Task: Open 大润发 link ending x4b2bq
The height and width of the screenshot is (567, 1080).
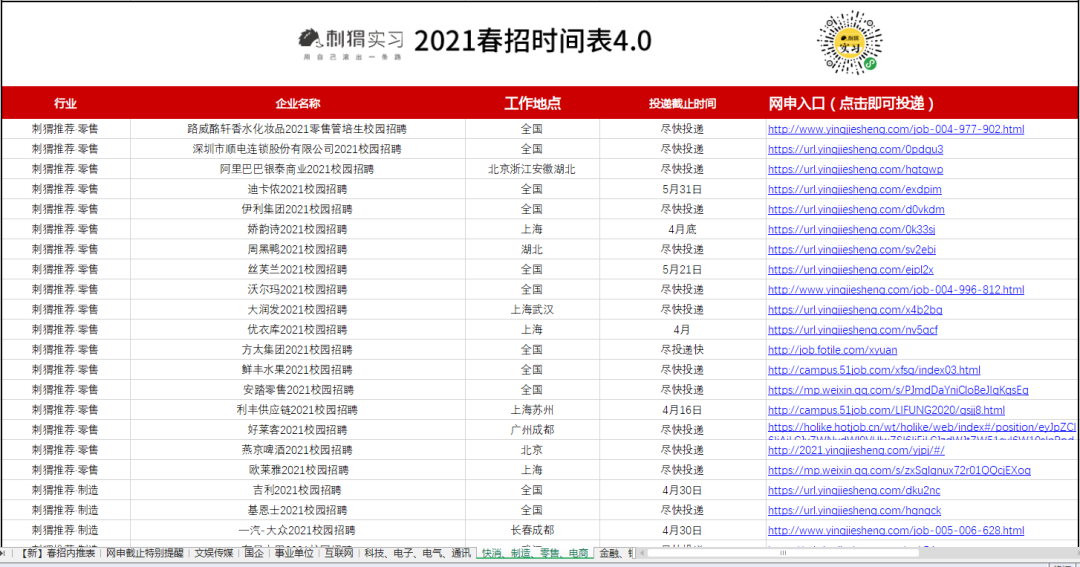Action: pyautogui.click(x=855, y=309)
